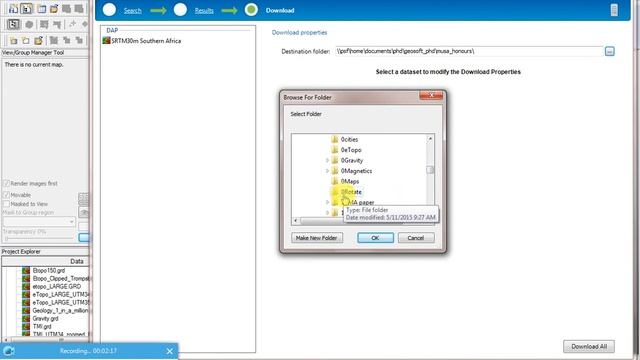Select the 0Magnetics folder

356,171
